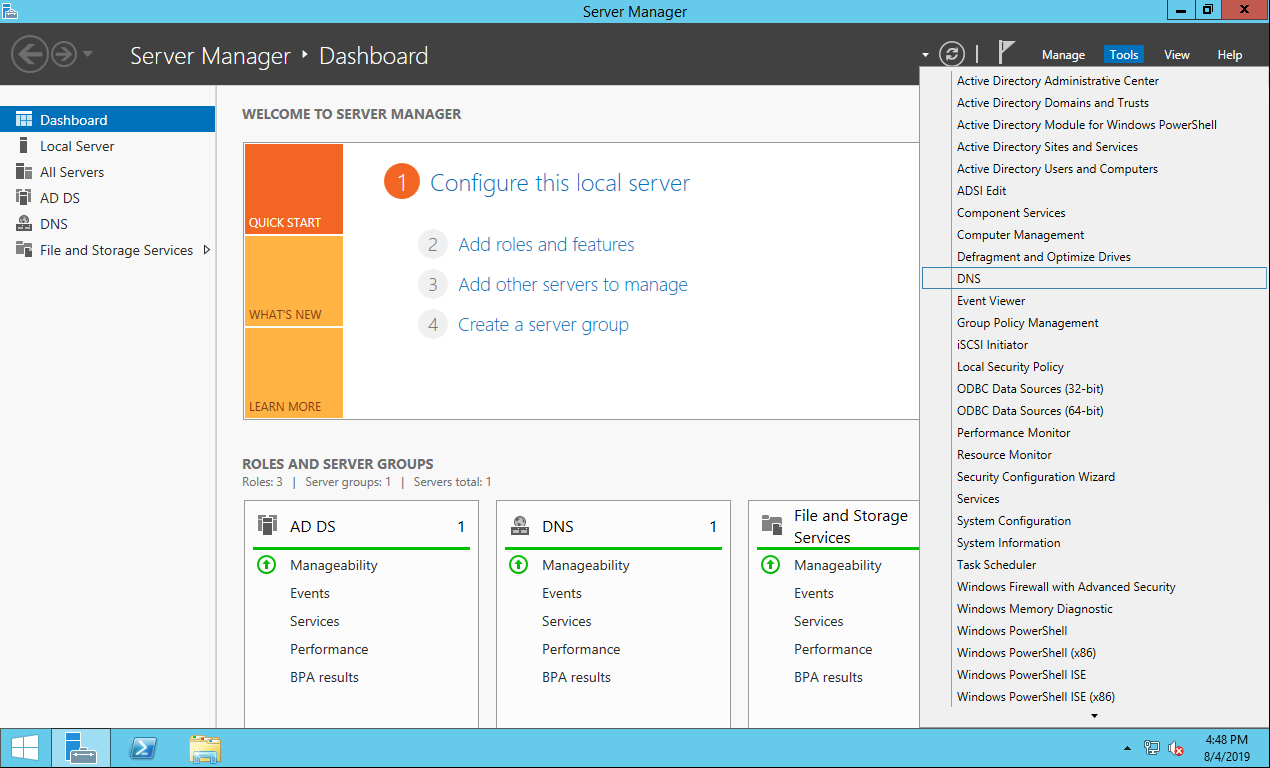Open the notifications flag icon
The width and height of the screenshot is (1270, 768).
(x=1006, y=53)
